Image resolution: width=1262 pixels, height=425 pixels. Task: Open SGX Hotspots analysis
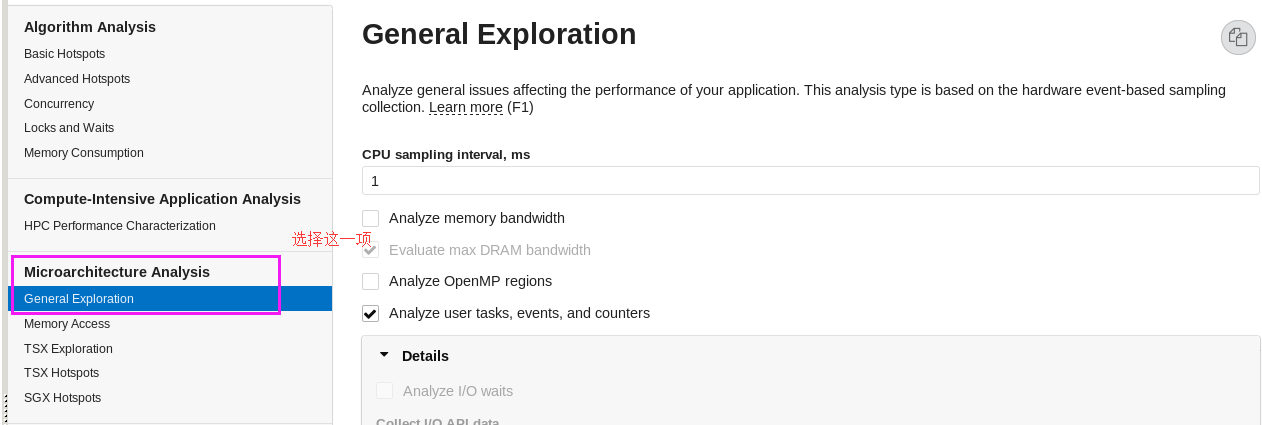coord(63,398)
